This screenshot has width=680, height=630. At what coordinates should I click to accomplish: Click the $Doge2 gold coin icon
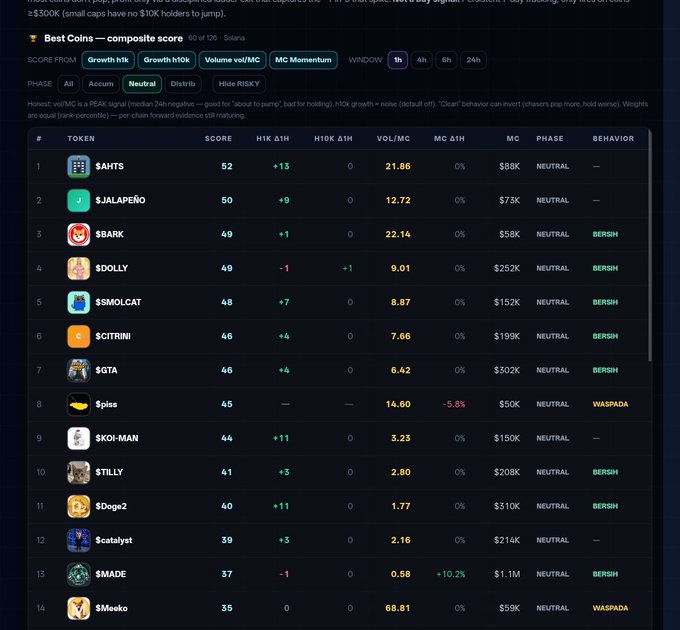point(78,506)
